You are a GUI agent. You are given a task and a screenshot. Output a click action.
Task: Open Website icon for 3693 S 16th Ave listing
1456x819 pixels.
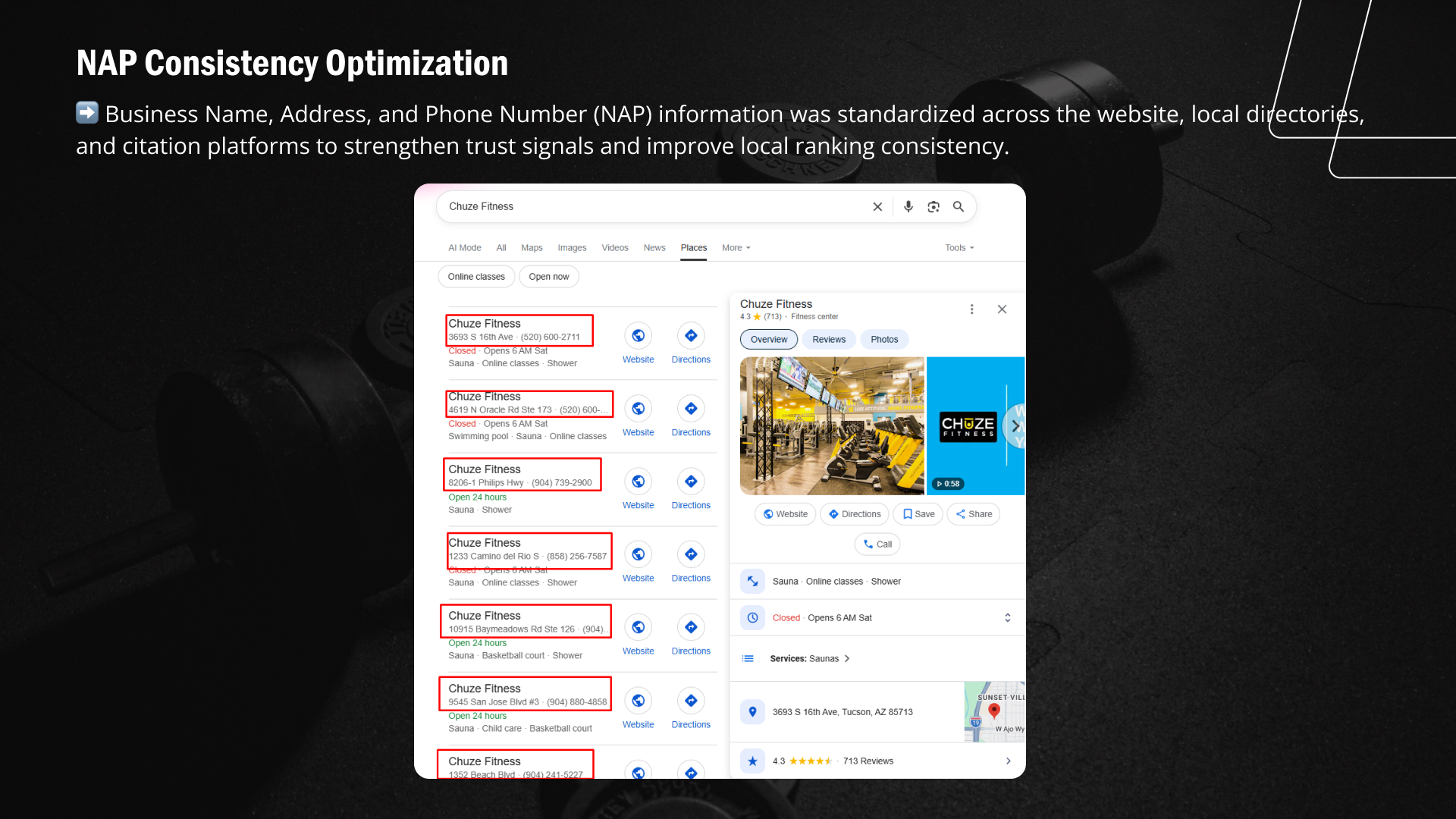(639, 335)
